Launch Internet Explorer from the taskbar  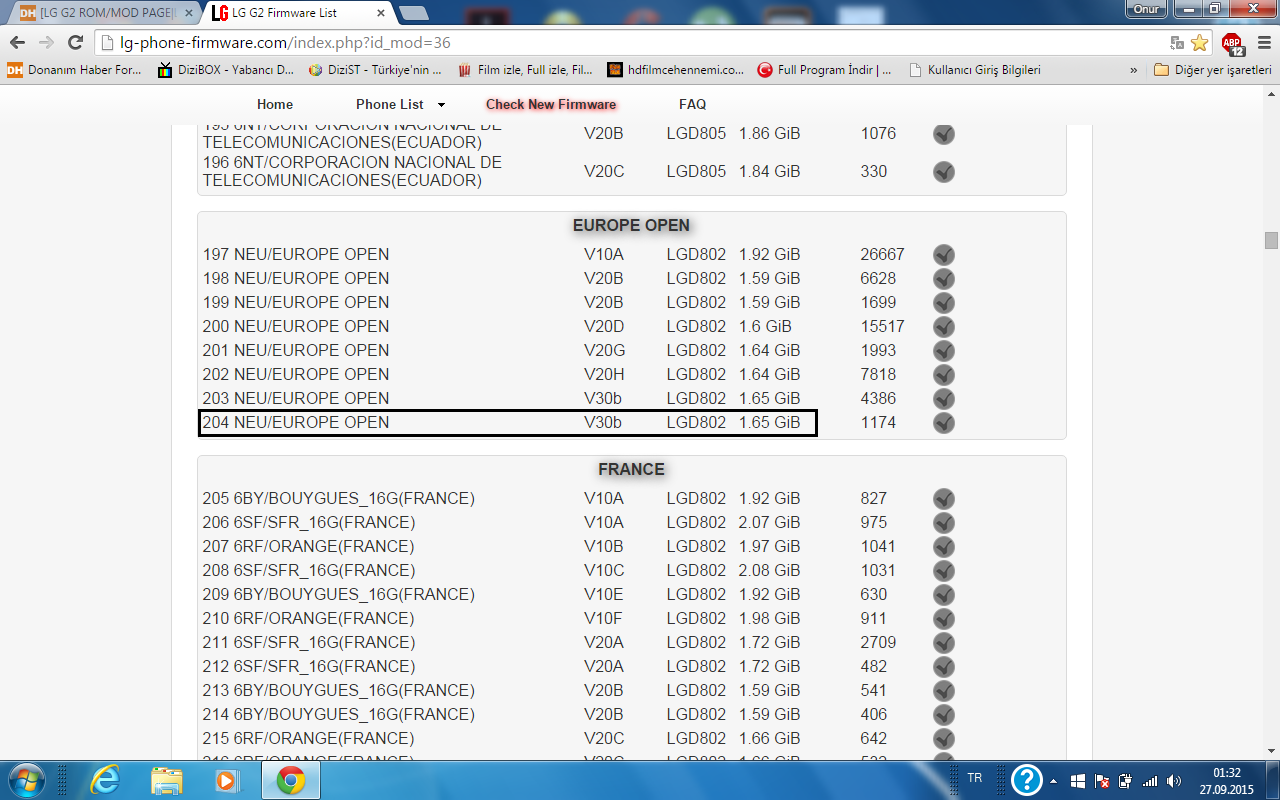105,780
